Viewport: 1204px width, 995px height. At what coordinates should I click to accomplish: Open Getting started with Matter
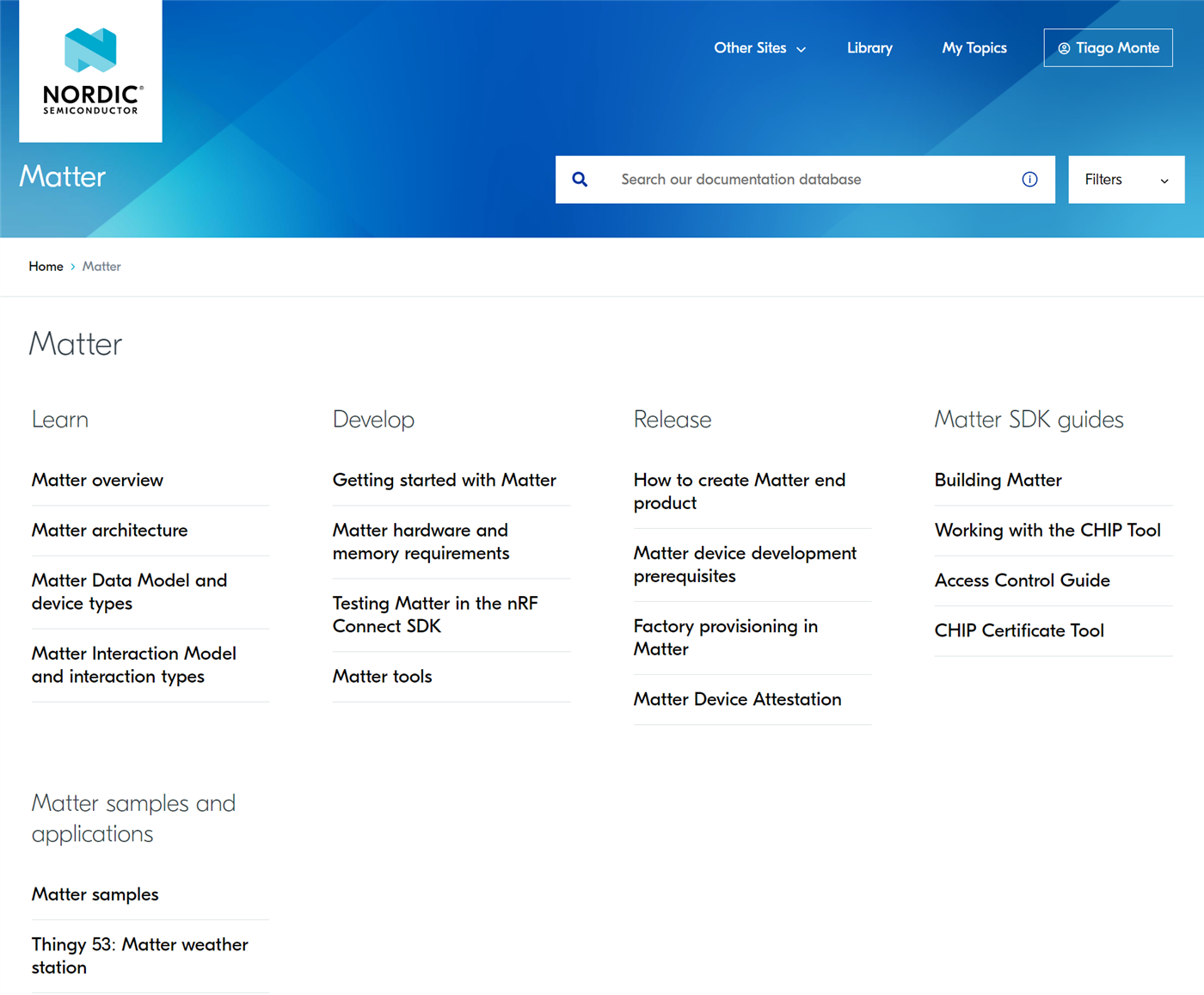tap(444, 480)
